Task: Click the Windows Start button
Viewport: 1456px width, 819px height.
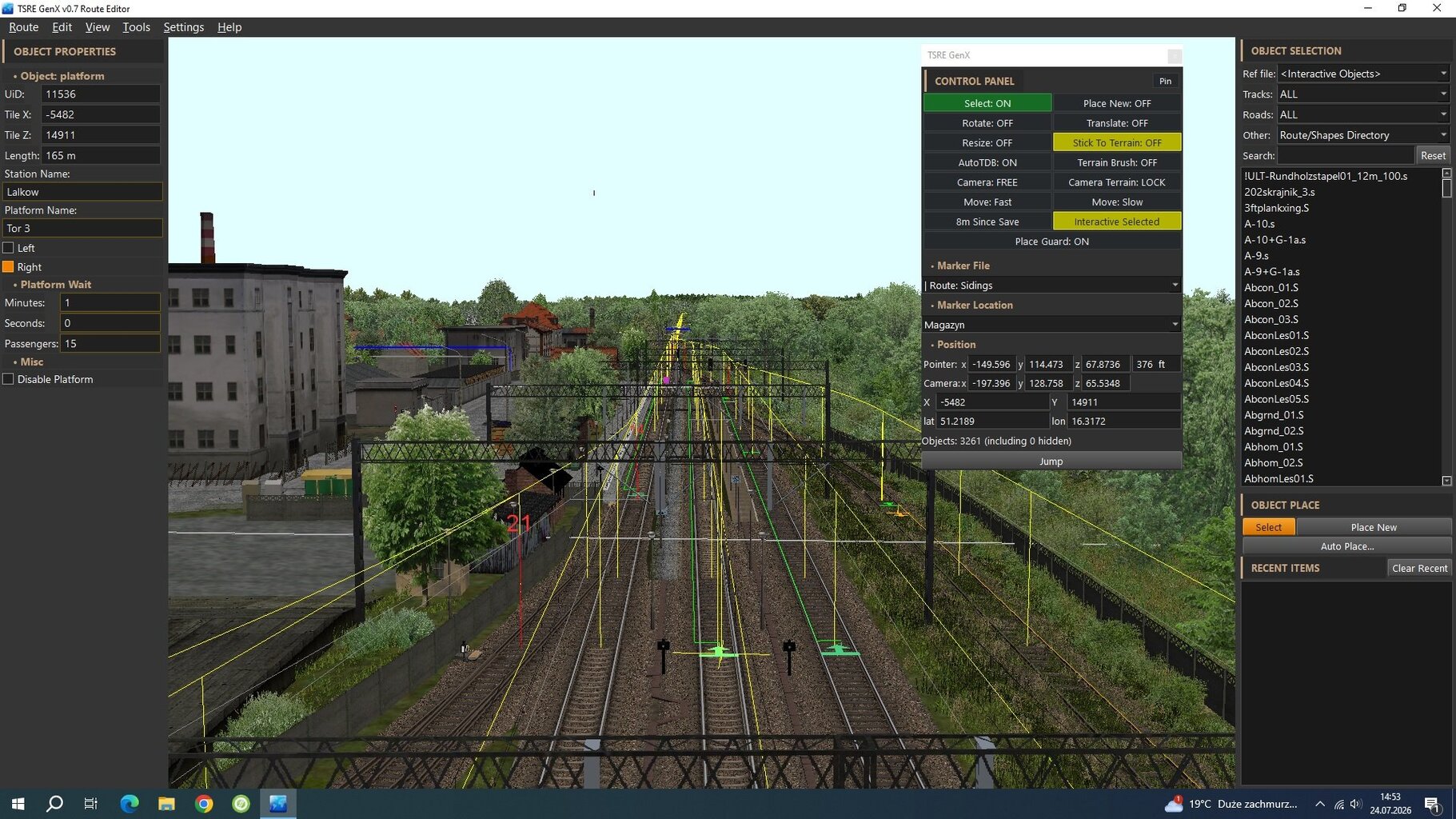Action: click(18, 804)
